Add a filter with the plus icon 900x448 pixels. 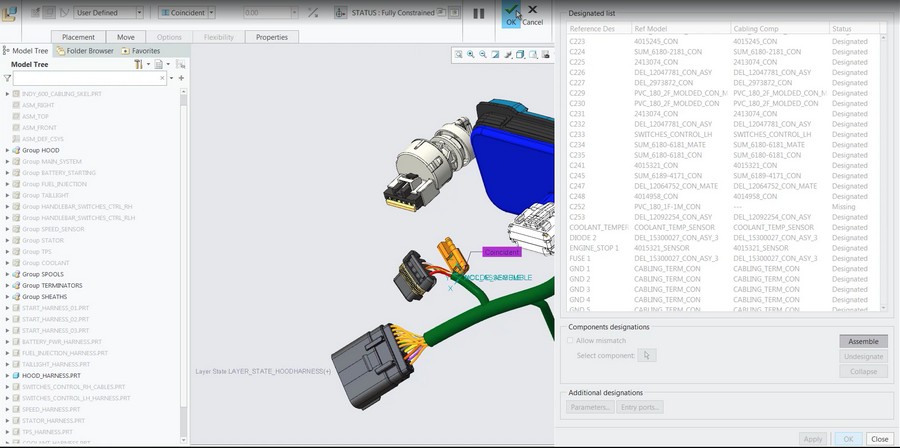click(181, 78)
